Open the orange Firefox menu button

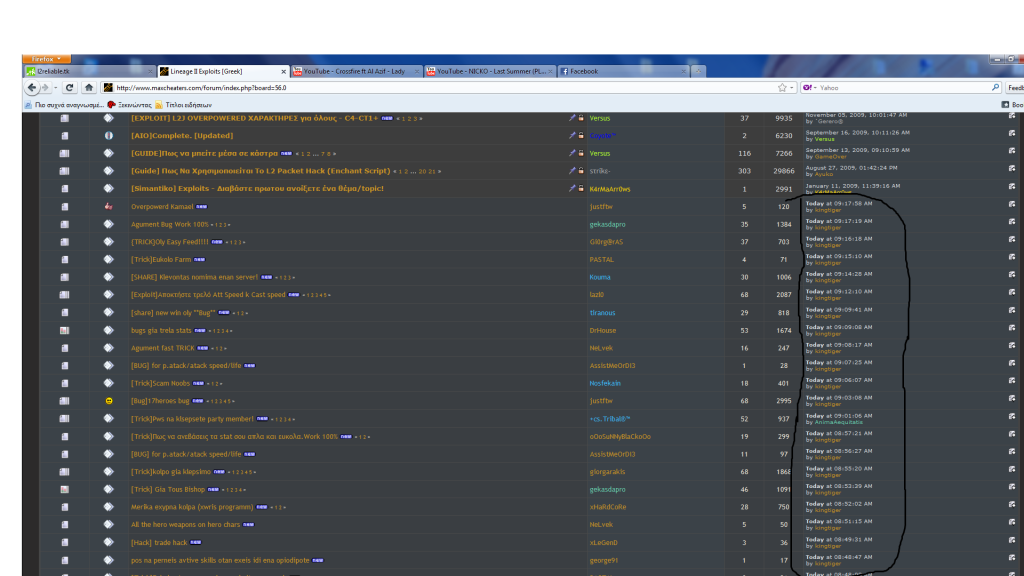pyautogui.click(x=46, y=59)
